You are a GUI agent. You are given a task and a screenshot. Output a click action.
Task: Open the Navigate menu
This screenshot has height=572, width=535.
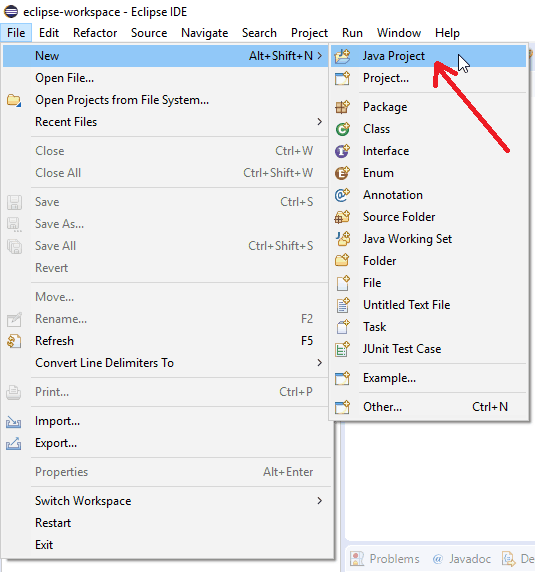pyautogui.click(x=205, y=33)
